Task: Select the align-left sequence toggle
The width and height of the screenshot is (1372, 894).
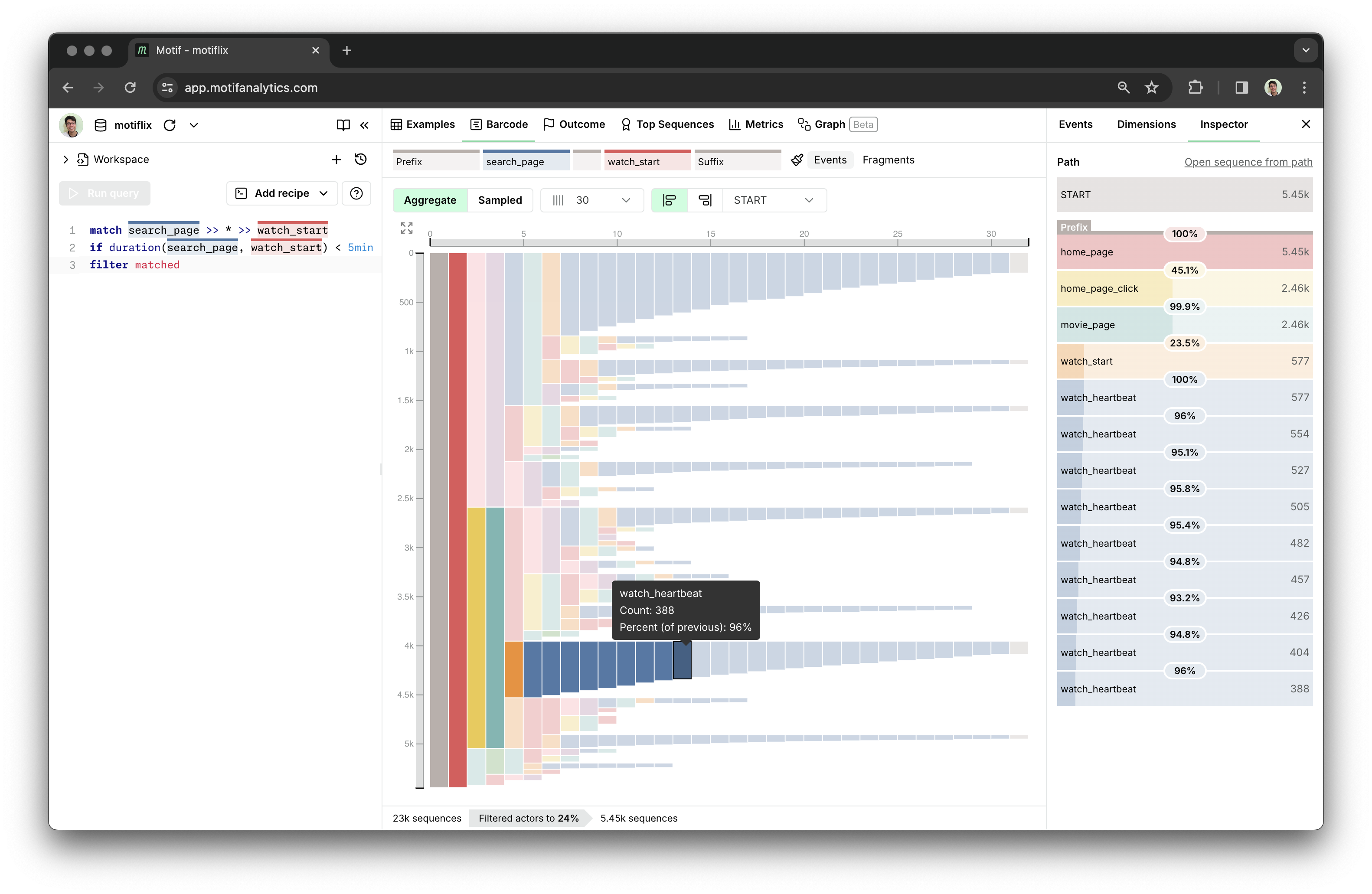Action: [669, 200]
